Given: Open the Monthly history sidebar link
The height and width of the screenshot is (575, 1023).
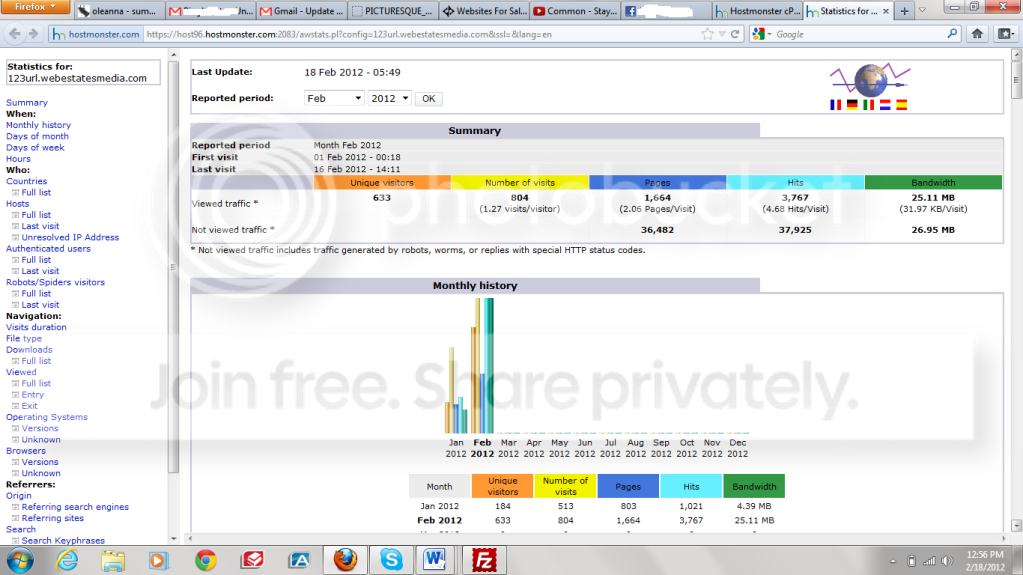Looking at the screenshot, I should point(38,125).
